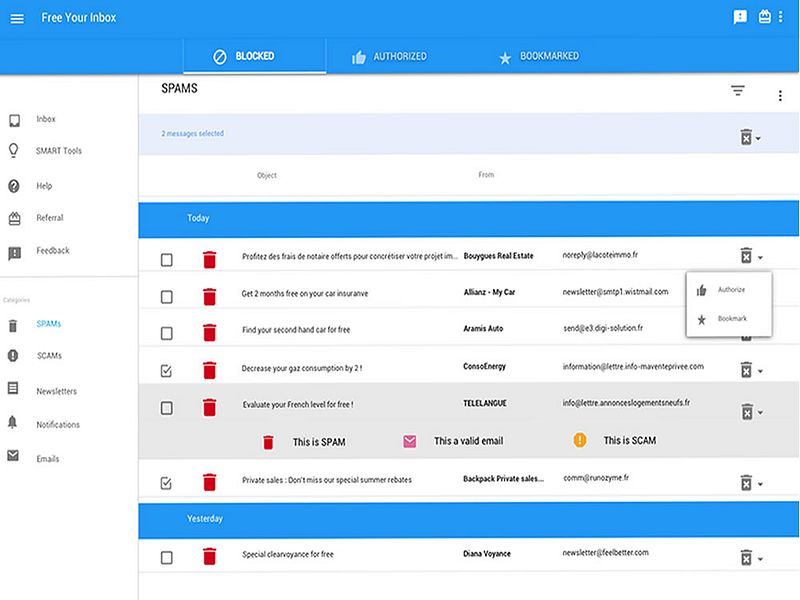Check the box for Allianz - My Car email

tap(166, 297)
